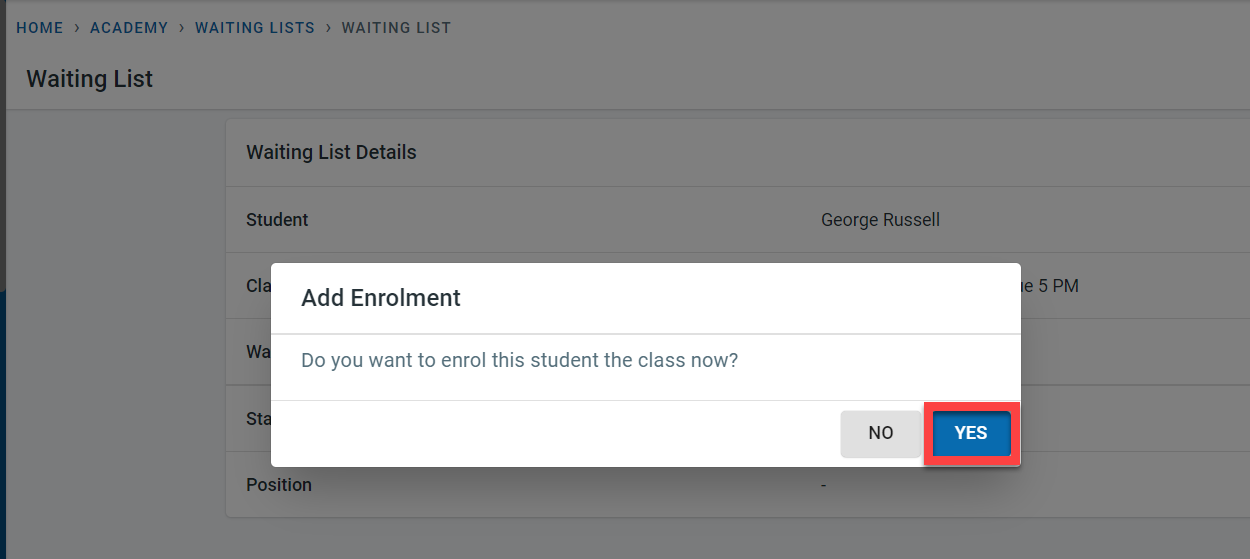Confirm enrolment with the YES button

[970, 433]
